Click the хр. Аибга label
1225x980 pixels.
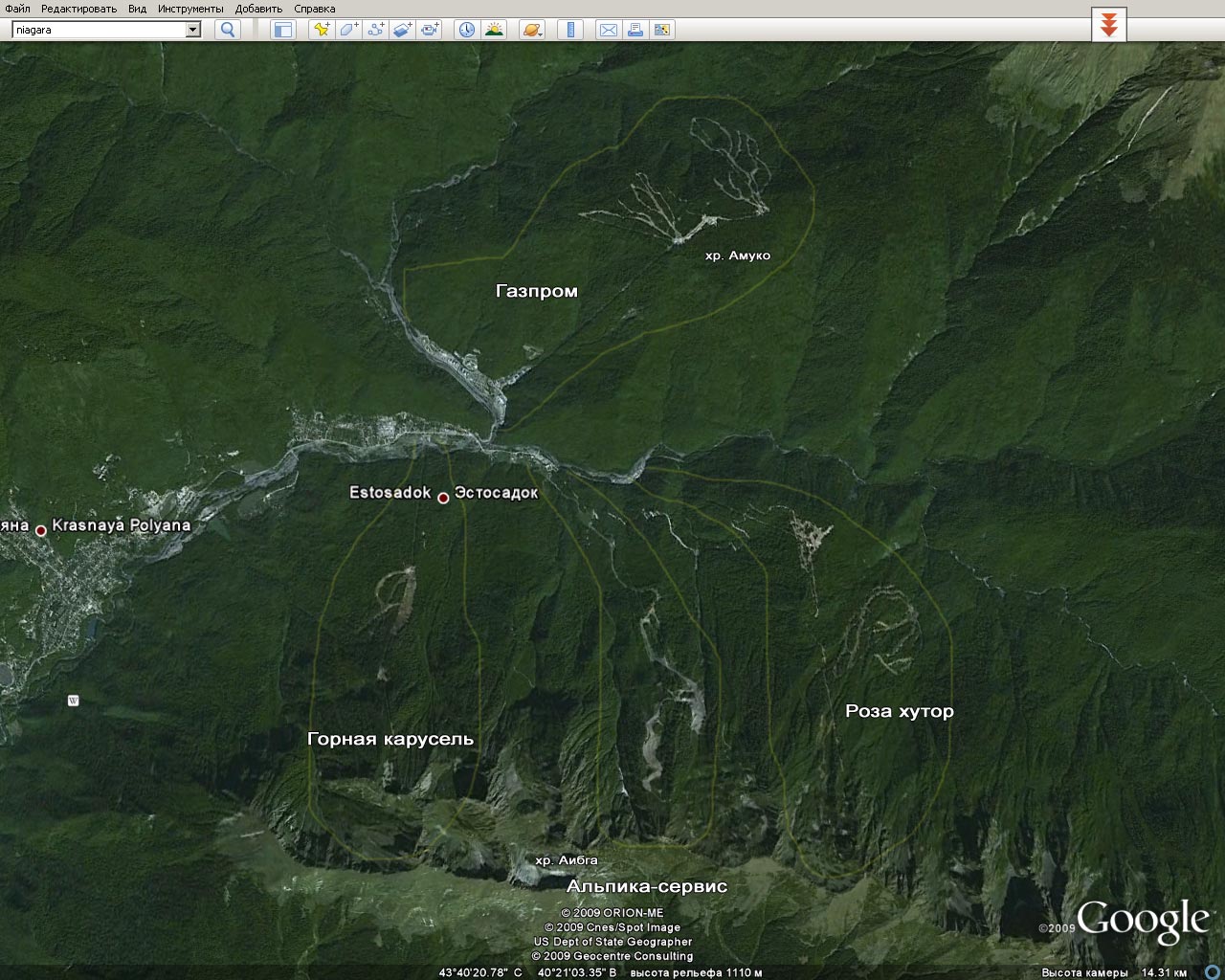click(567, 860)
